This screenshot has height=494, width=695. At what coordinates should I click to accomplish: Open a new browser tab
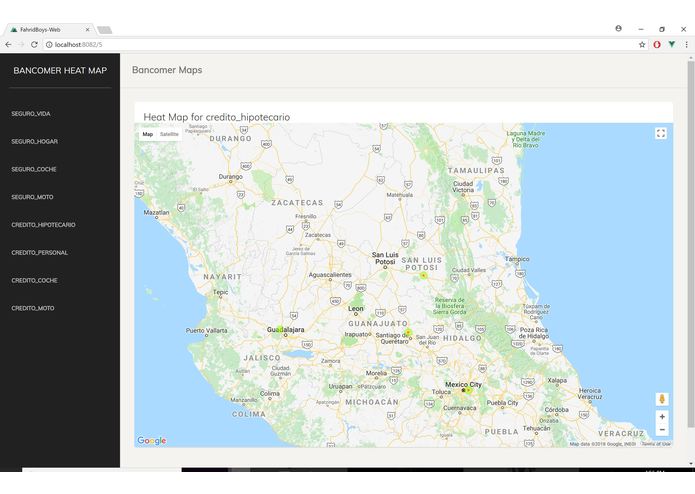click(x=105, y=30)
